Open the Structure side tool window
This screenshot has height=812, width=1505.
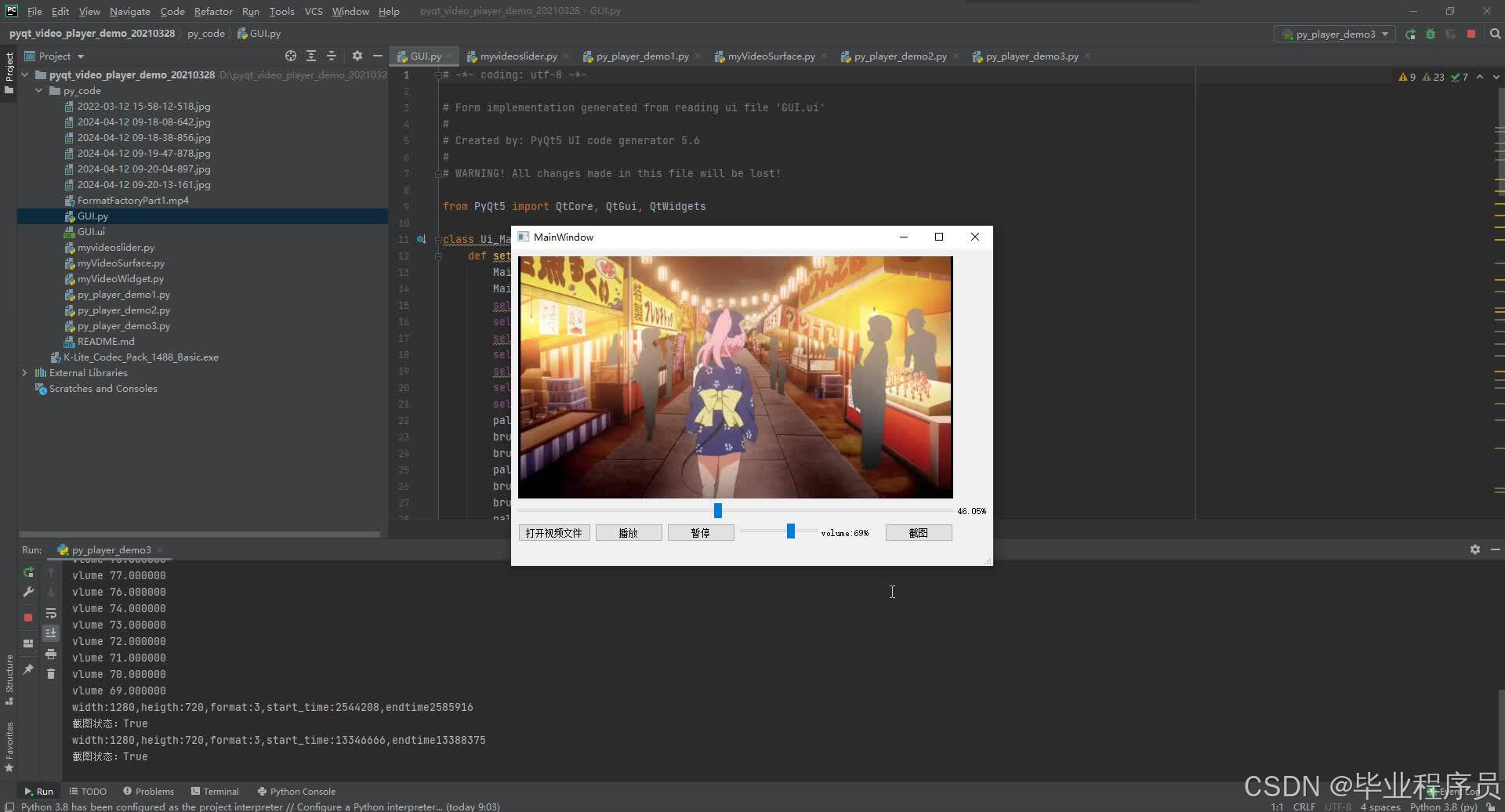9,679
